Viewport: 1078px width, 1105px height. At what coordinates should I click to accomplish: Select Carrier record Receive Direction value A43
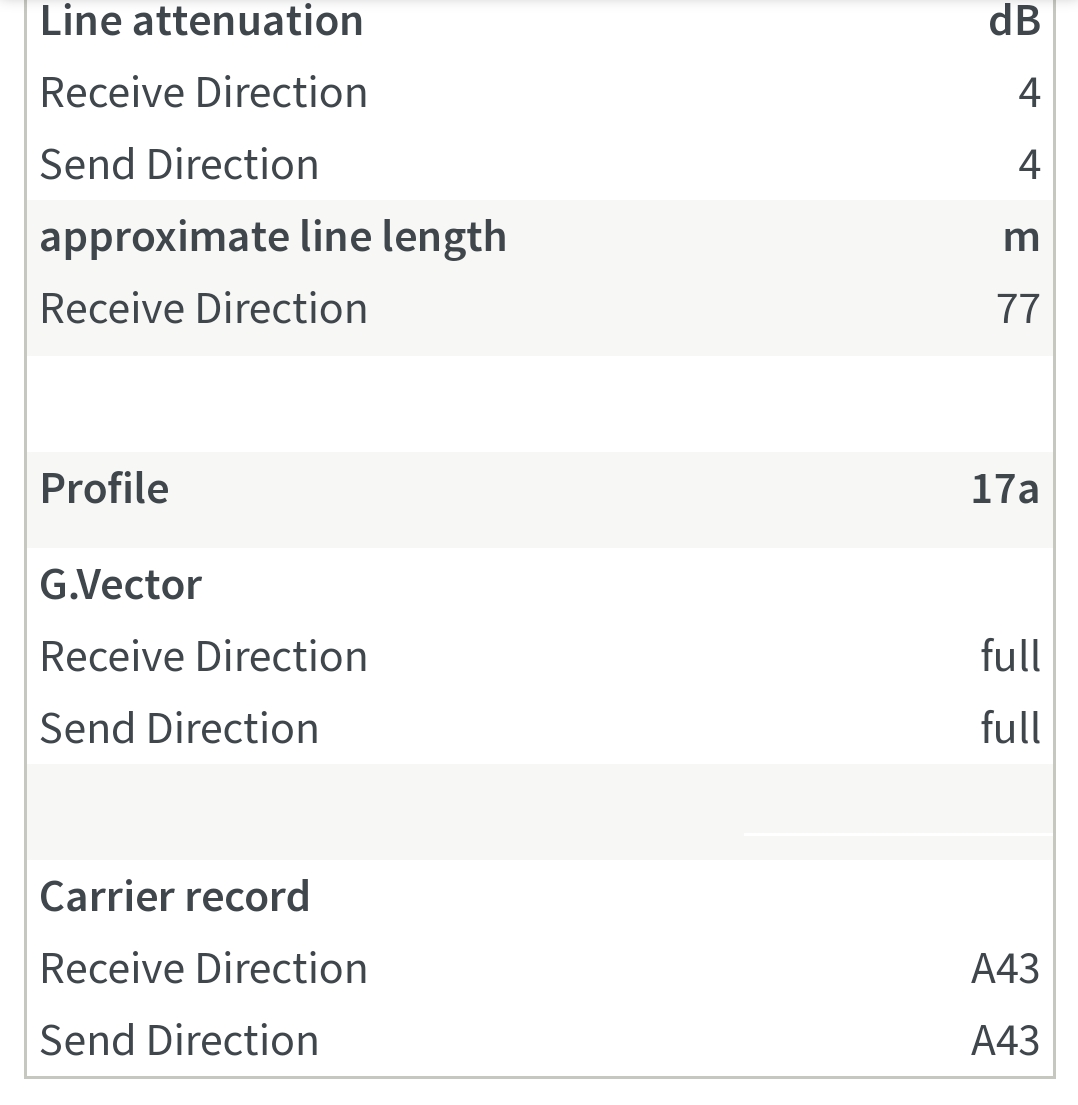[x=1005, y=969]
